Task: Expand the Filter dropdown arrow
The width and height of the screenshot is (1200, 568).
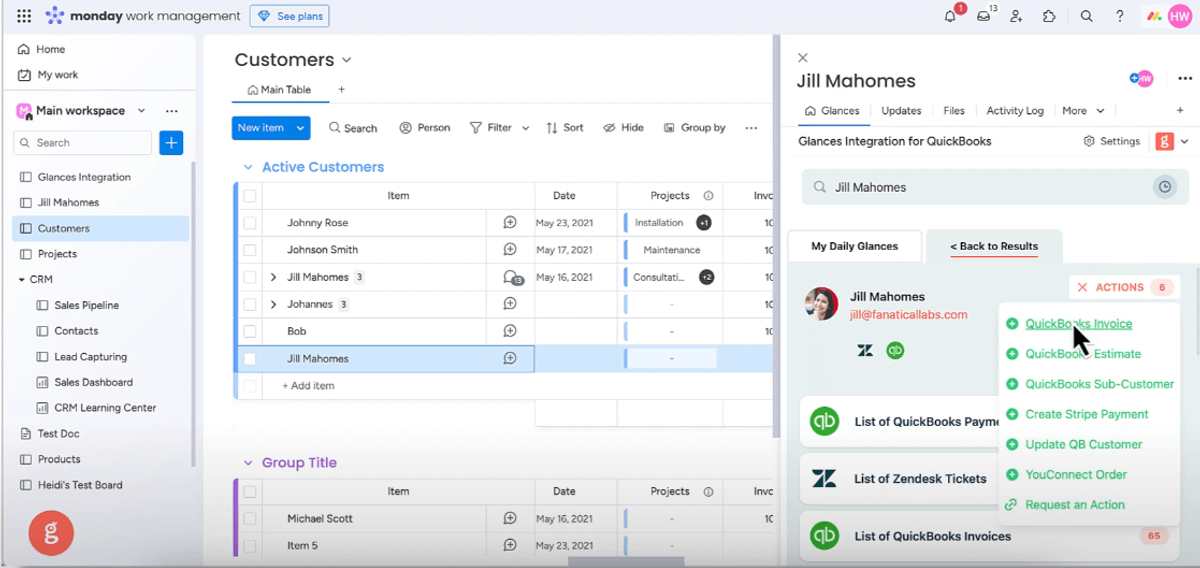Action: tap(526, 128)
